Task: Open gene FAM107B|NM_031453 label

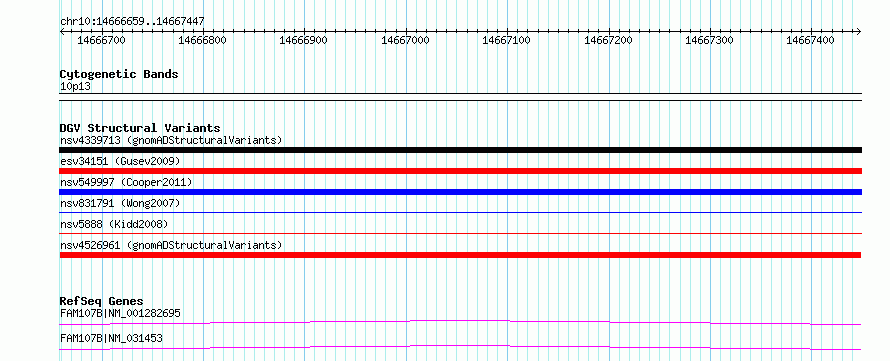Action: point(111,338)
